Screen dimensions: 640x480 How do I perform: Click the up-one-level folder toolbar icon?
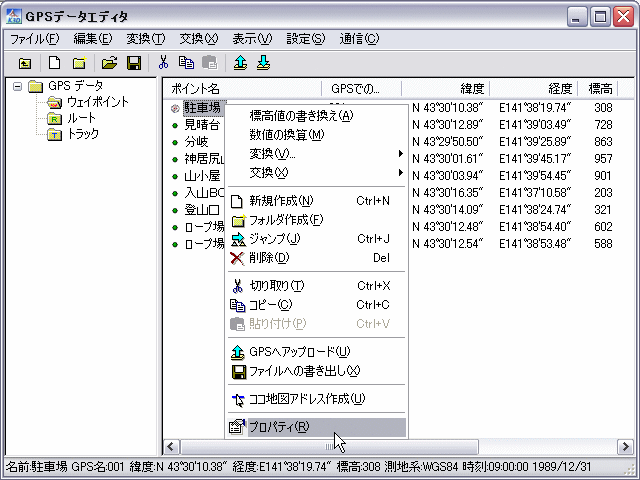(25, 63)
